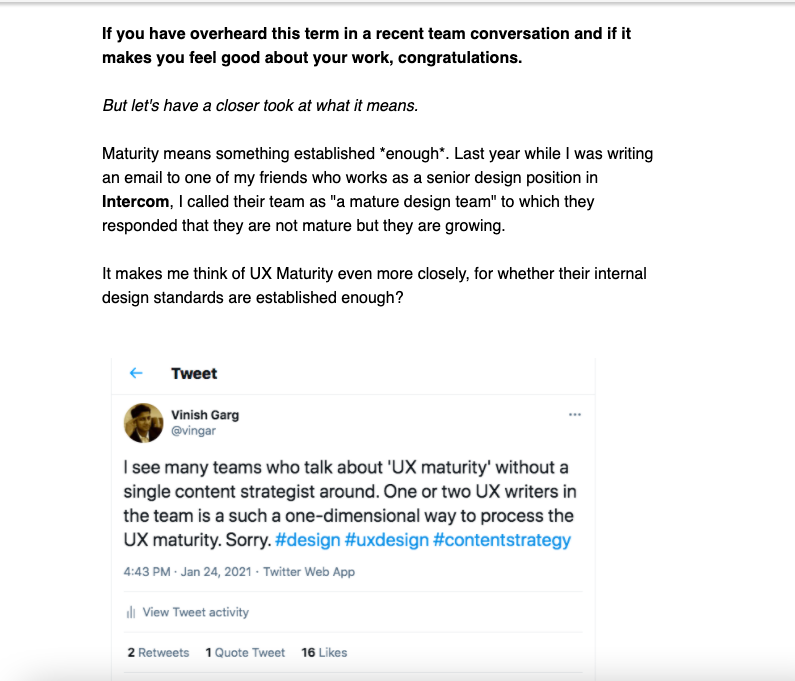Open the Vinish Garg profile name

[205, 414]
